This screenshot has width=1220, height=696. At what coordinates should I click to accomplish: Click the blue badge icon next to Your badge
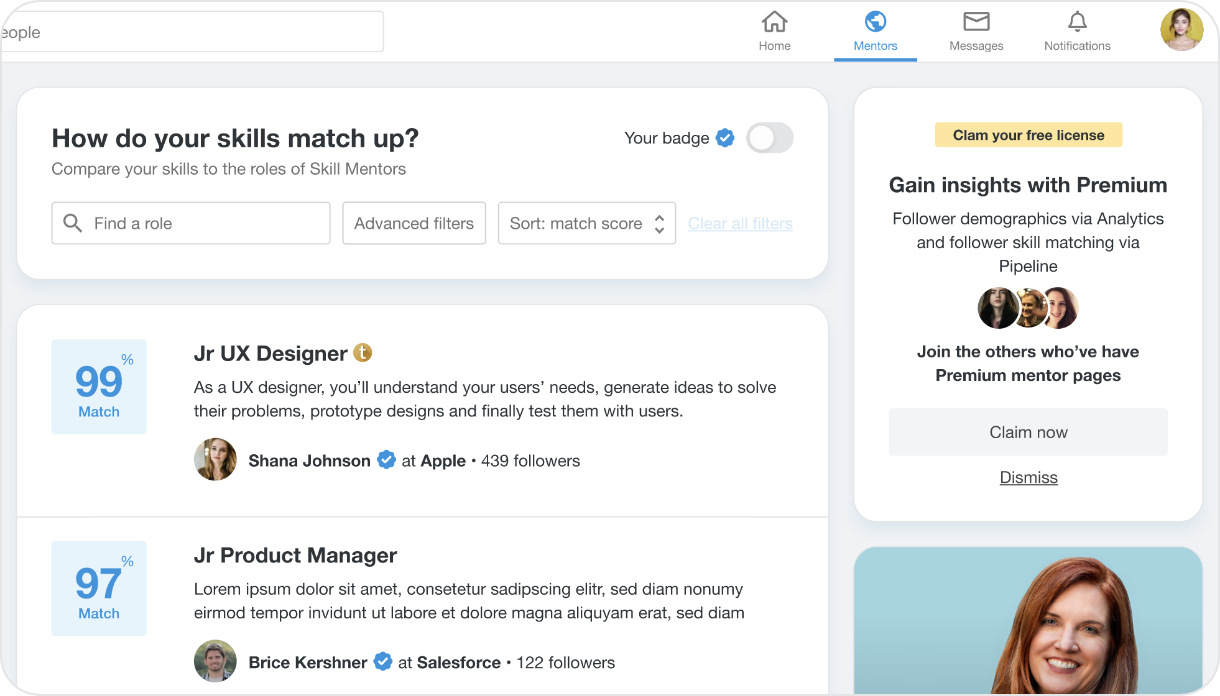click(725, 138)
